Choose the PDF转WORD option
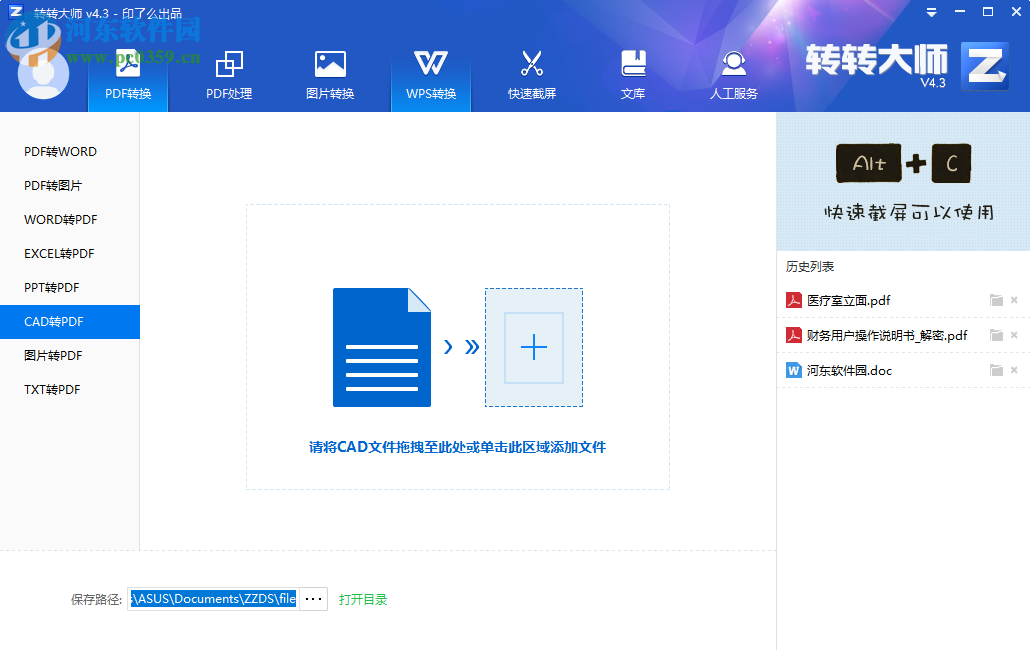The height and width of the screenshot is (650, 1030). [60, 151]
